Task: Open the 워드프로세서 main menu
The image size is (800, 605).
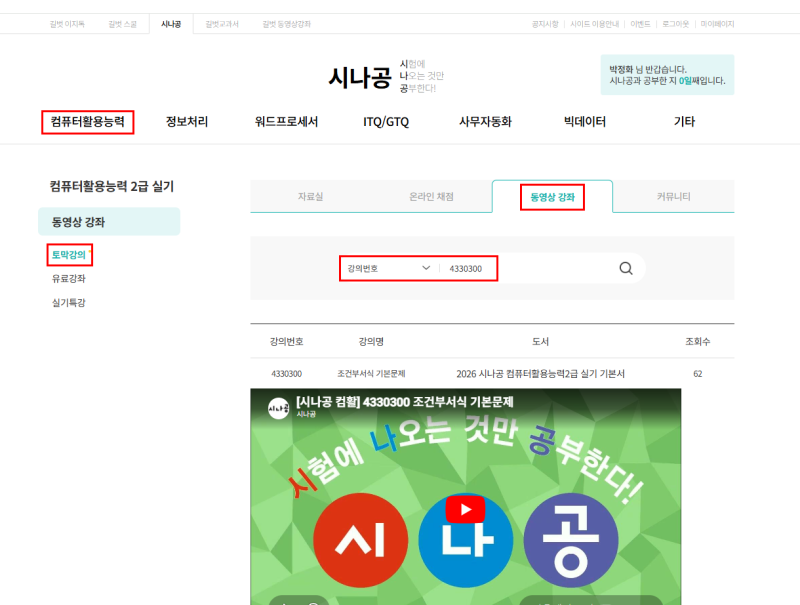Action: [x=286, y=122]
